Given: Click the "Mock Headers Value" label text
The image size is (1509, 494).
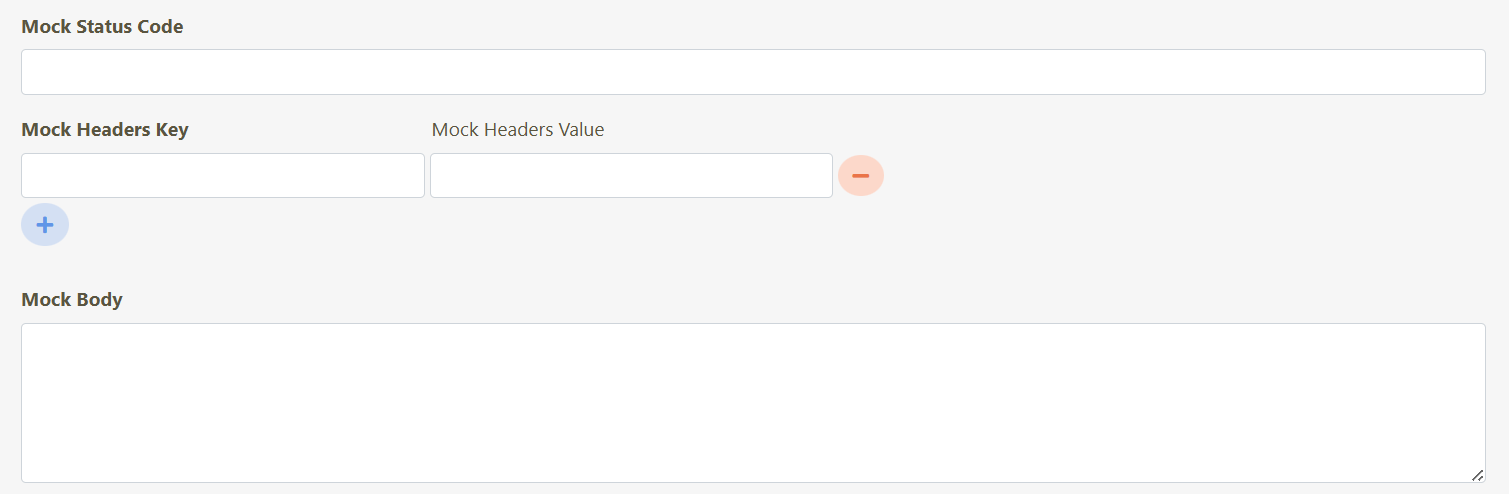Looking at the screenshot, I should coord(518,130).
